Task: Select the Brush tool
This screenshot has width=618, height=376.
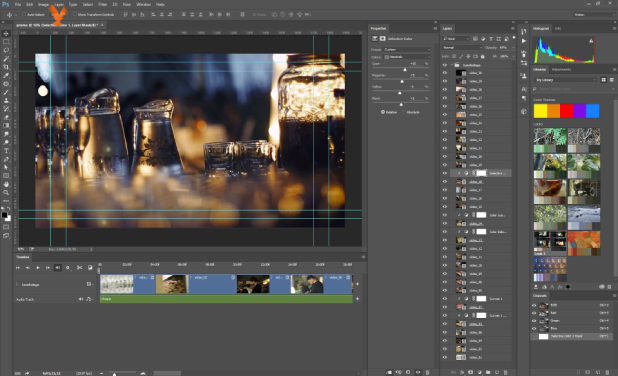Action: [x=6, y=92]
